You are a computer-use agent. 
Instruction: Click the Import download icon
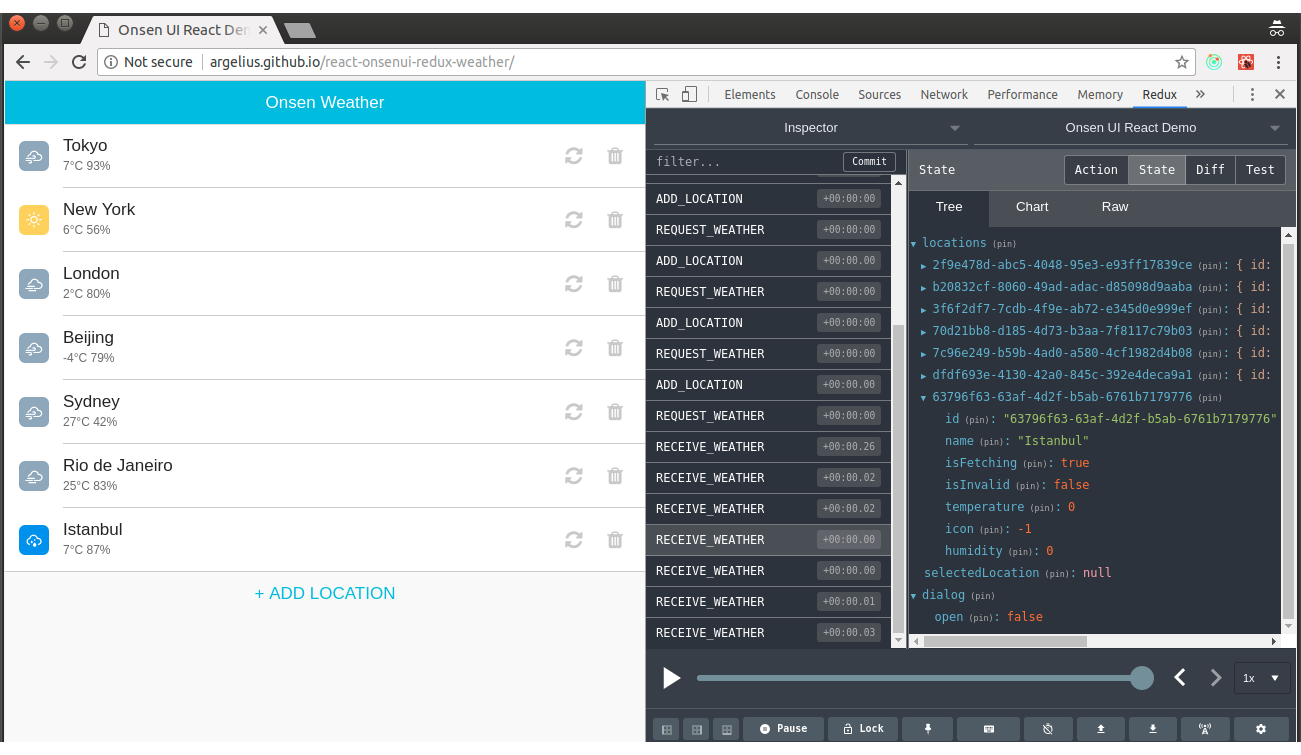point(1153,729)
